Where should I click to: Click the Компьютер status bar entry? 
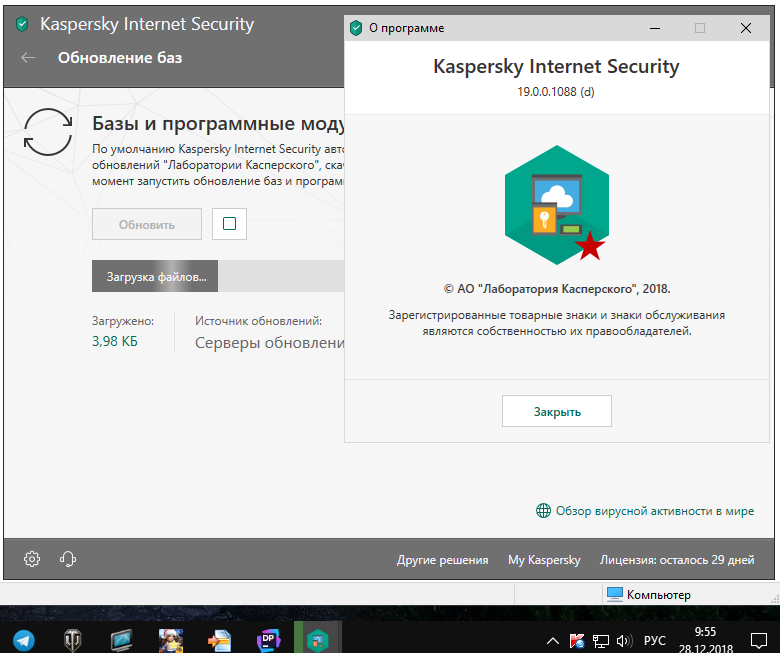(649, 595)
